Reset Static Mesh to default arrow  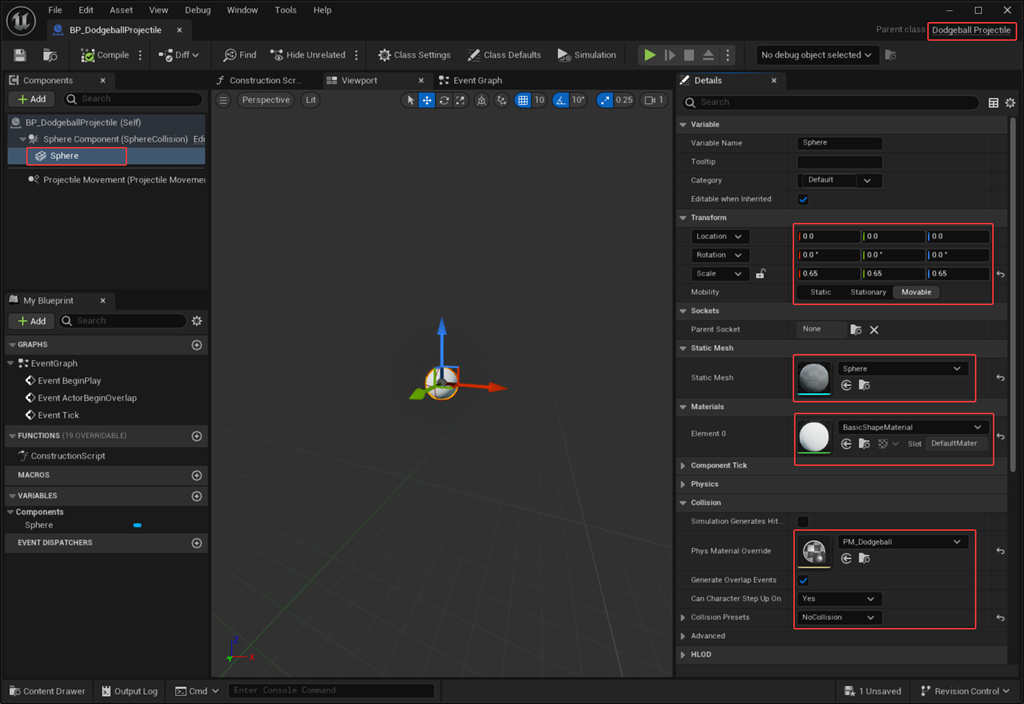tap(1001, 378)
